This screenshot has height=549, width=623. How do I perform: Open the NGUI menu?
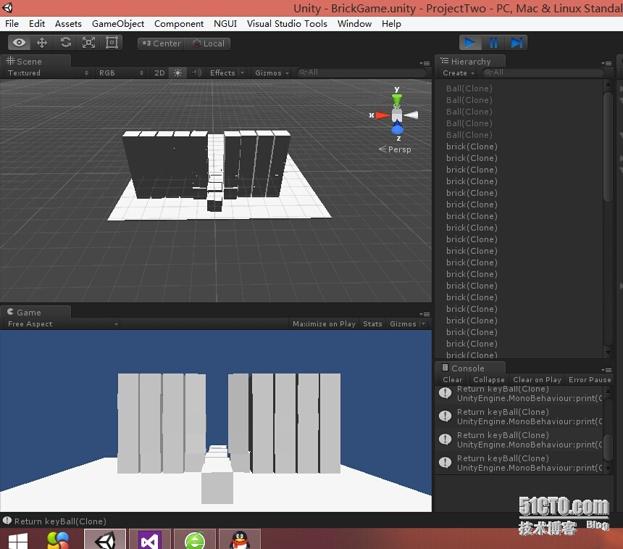tap(225, 24)
